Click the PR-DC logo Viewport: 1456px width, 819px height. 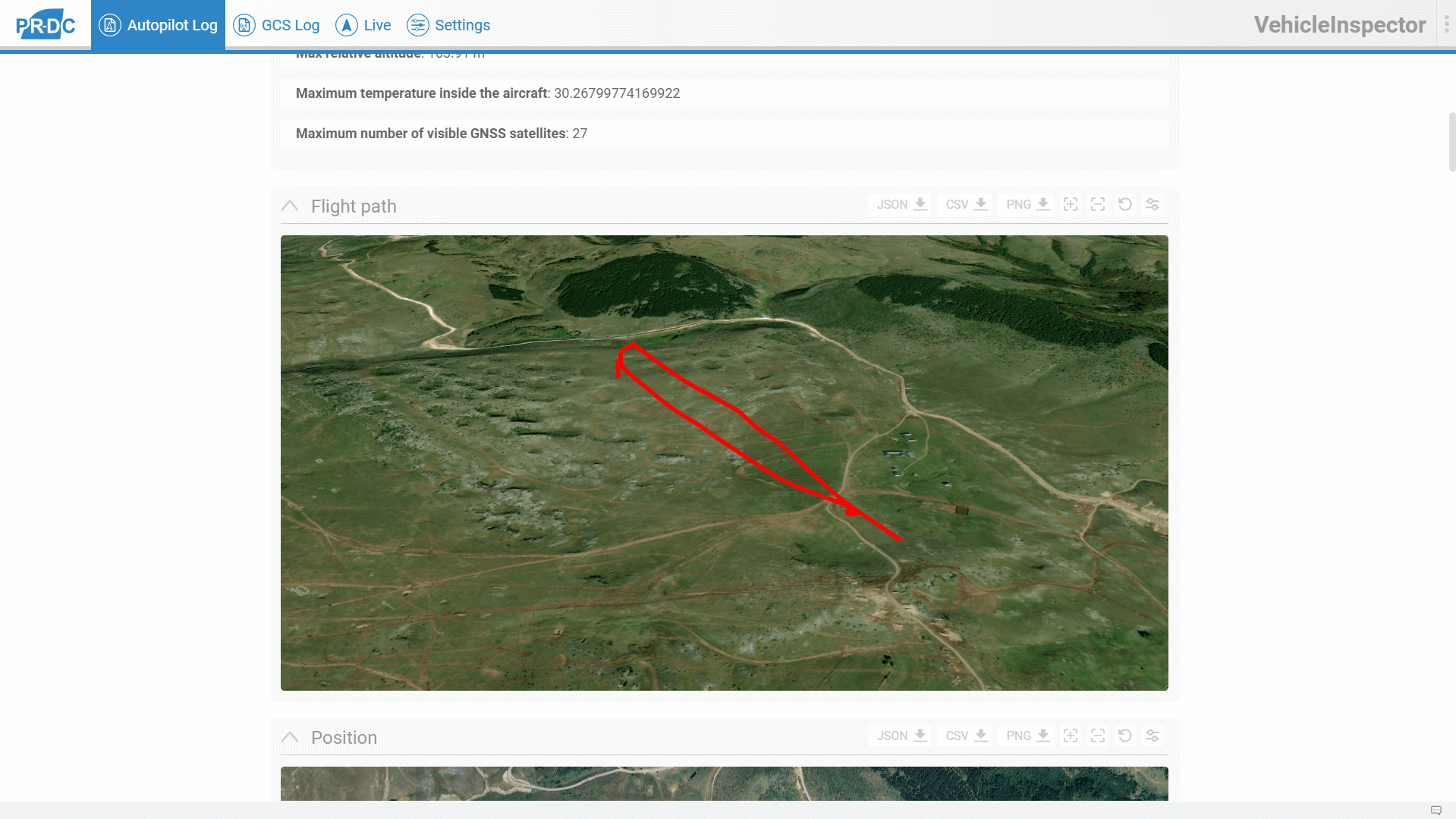pyautogui.click(x=46, y=26)
